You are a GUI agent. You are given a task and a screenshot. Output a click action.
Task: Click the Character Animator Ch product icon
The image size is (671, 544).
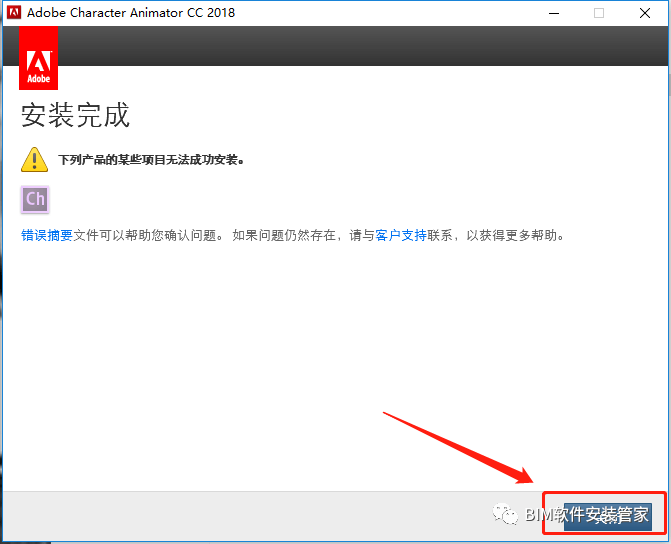35,199
